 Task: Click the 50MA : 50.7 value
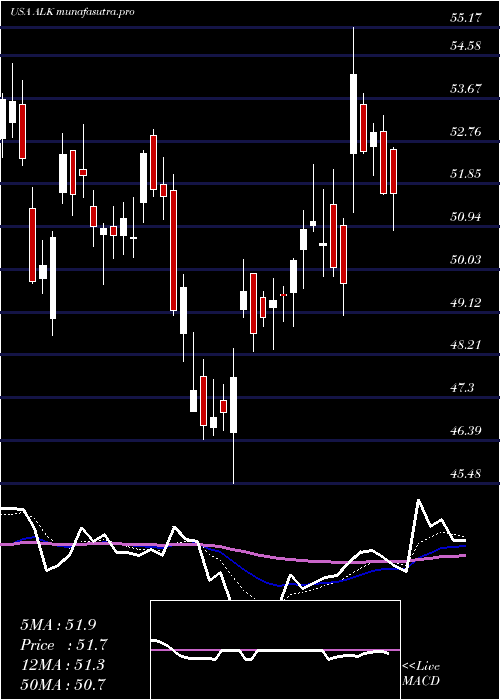(x=63, y=685)
